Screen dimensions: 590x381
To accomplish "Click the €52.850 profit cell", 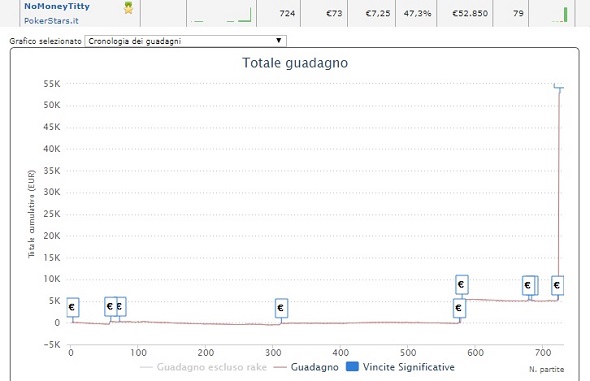I will [470, 14].
